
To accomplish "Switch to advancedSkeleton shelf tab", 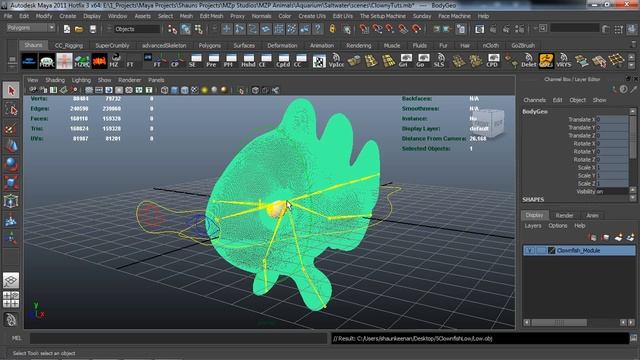I will (164, 45).
